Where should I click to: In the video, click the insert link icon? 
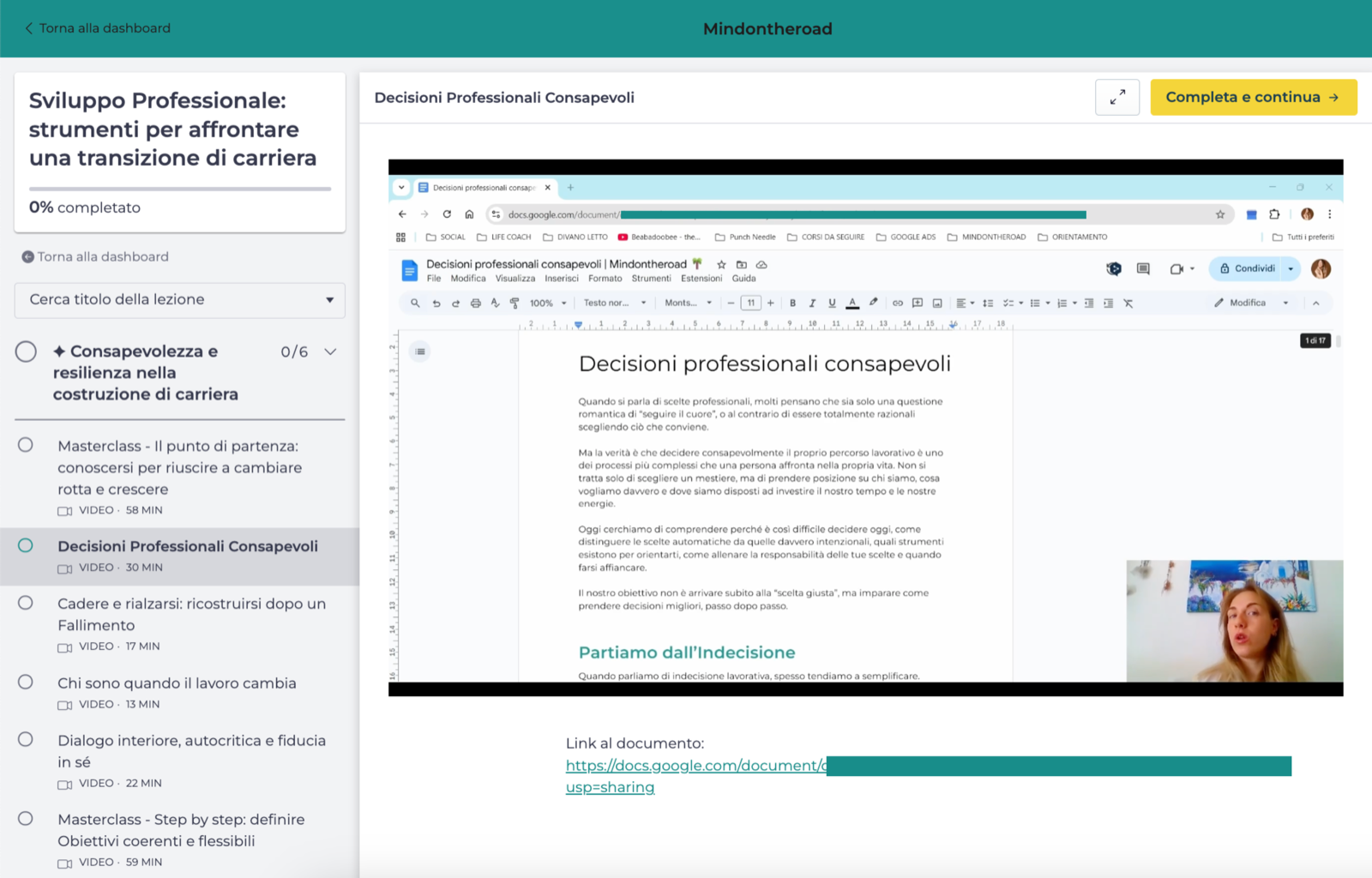(898, 303)
